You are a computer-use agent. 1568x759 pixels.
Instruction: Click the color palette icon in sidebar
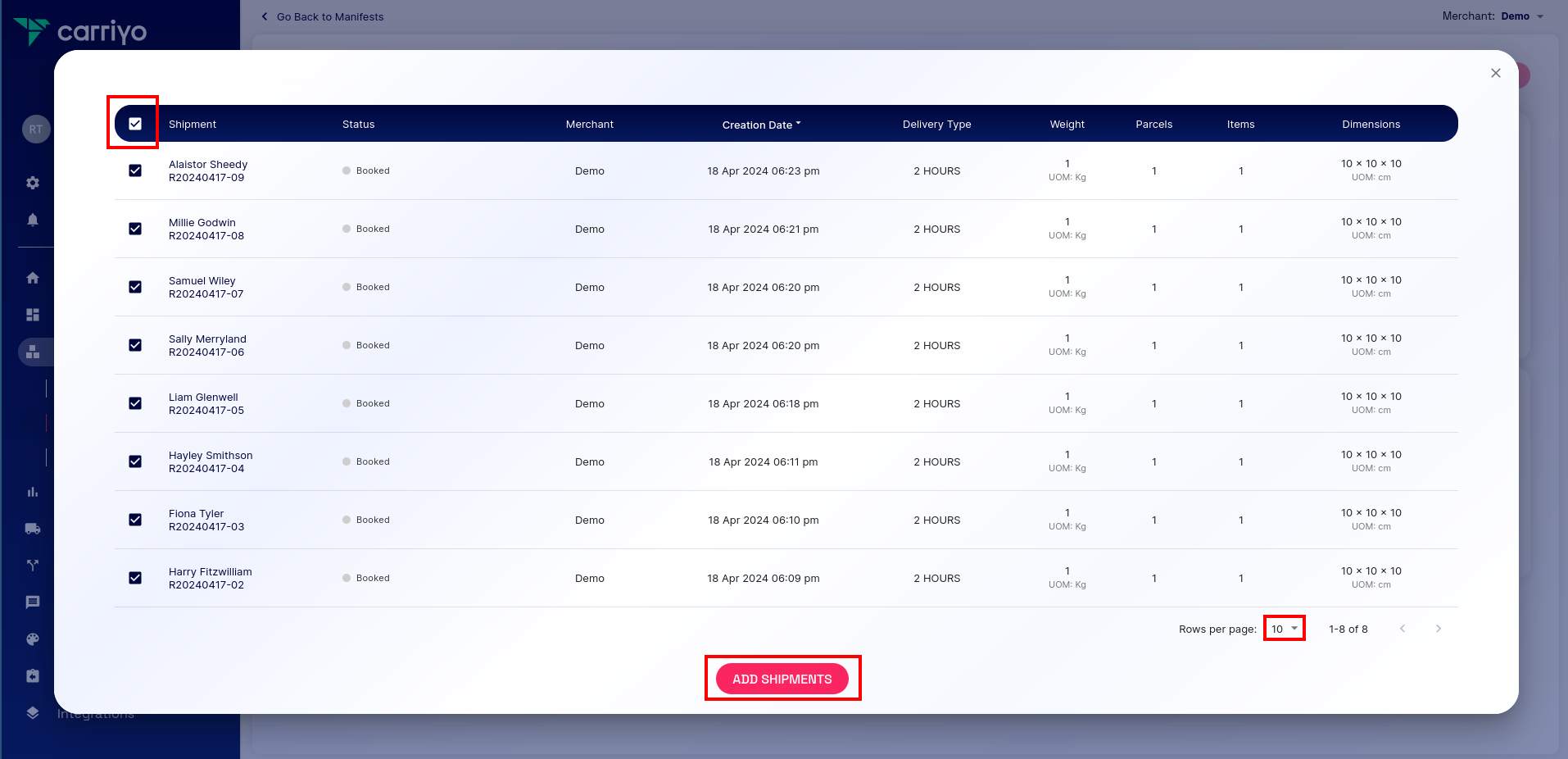[x=33, y=639]
